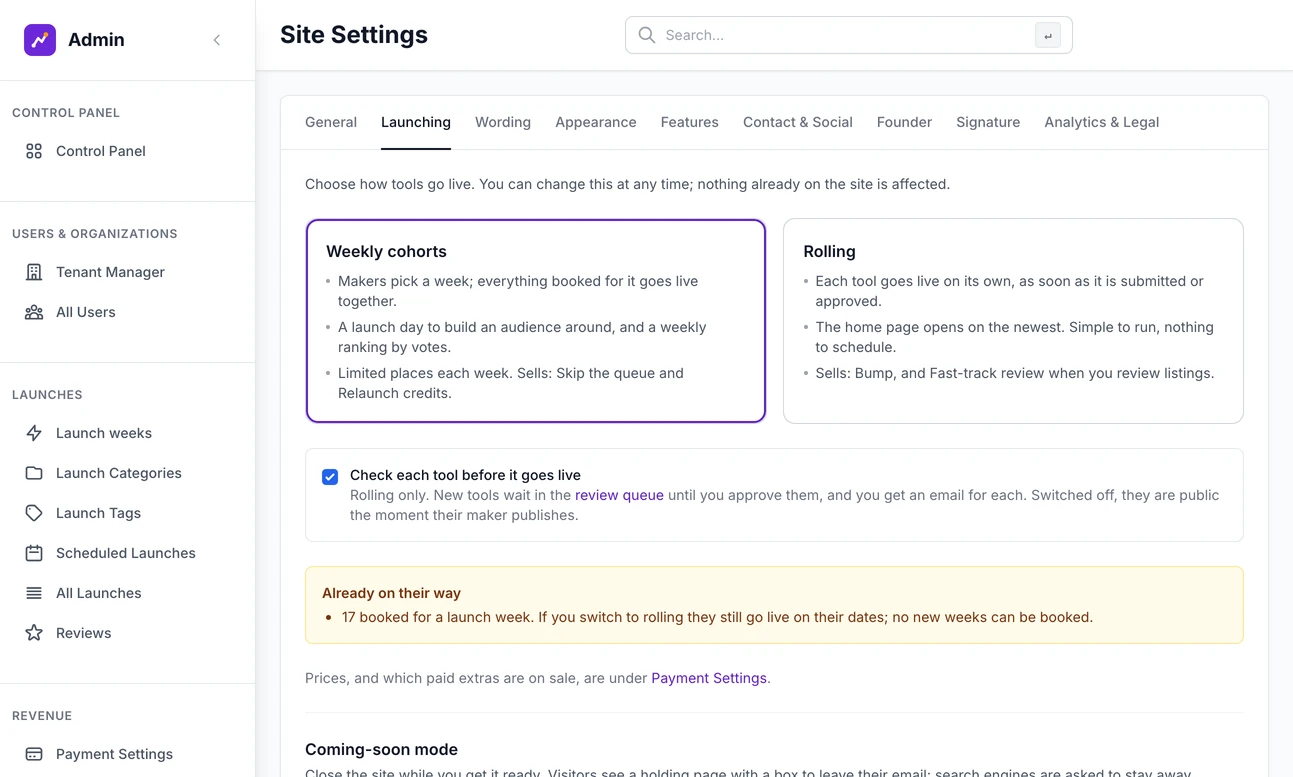
Task: Switch to the General tab
Action: [x=331, y=122]
